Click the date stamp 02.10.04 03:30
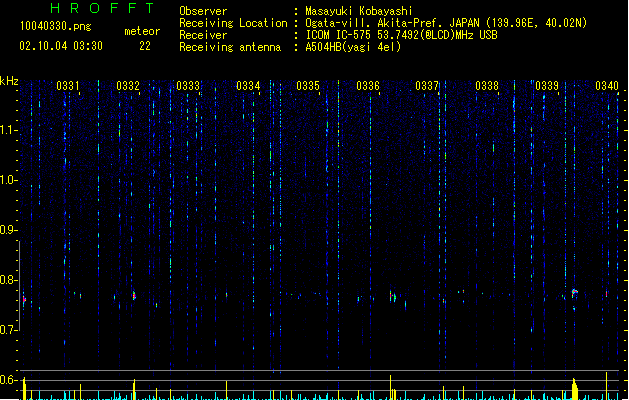Screen dimensions: 629x400 click(x=61, y=46)
